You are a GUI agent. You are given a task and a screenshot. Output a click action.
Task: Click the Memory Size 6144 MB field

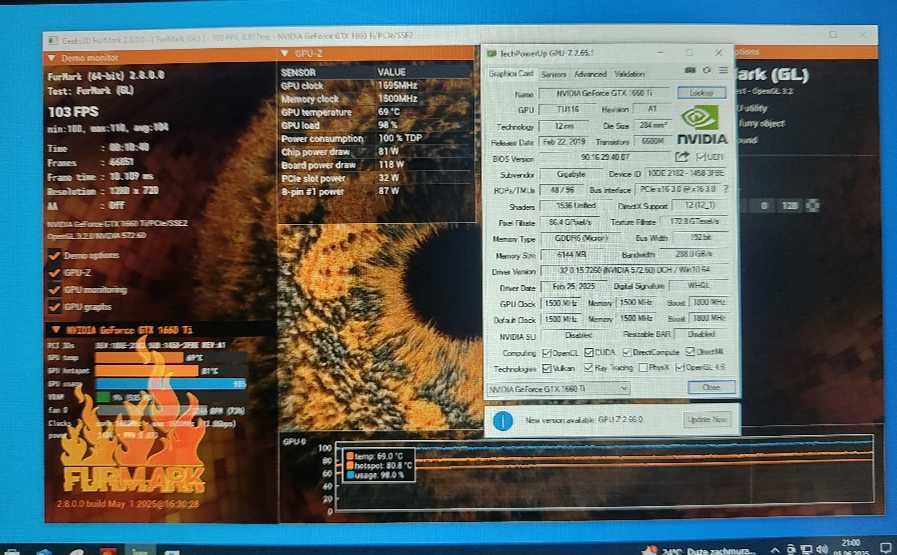click(570, 255)
